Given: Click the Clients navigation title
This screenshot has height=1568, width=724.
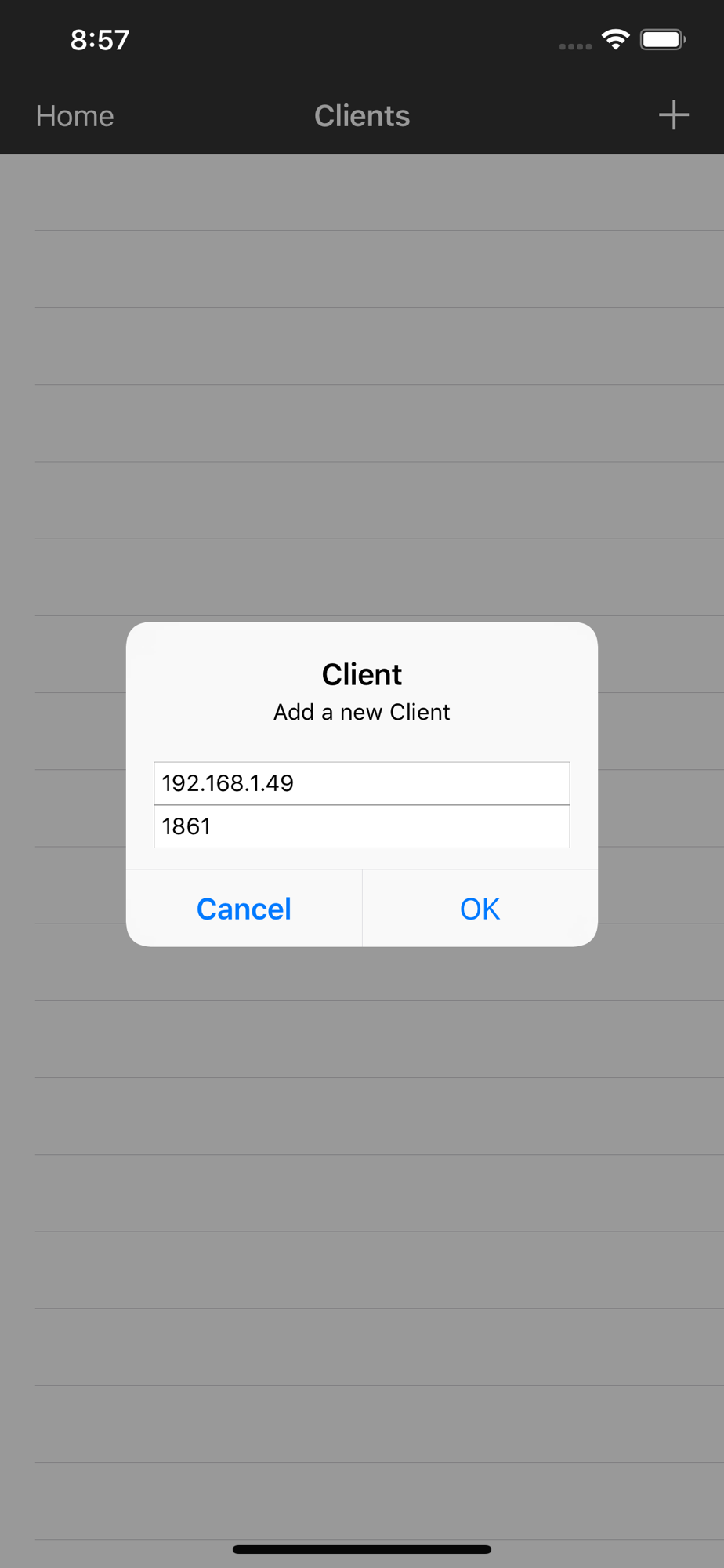Looking at the screenshot, I should click(x=362, y=116).
